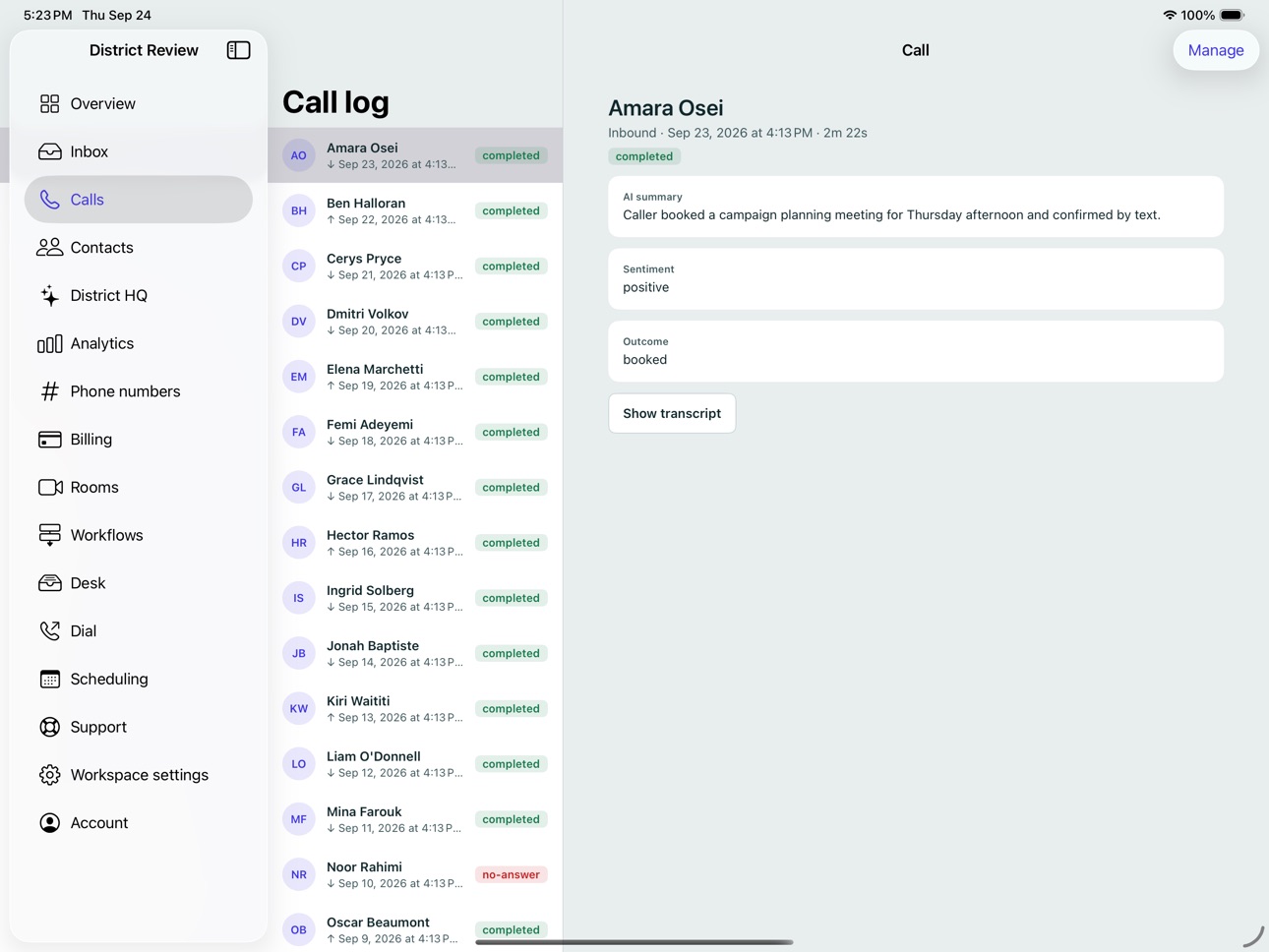The width and height of the screenshot is (1269, 952).
Task: Open the Scheduling menu item
Action: 139,679
